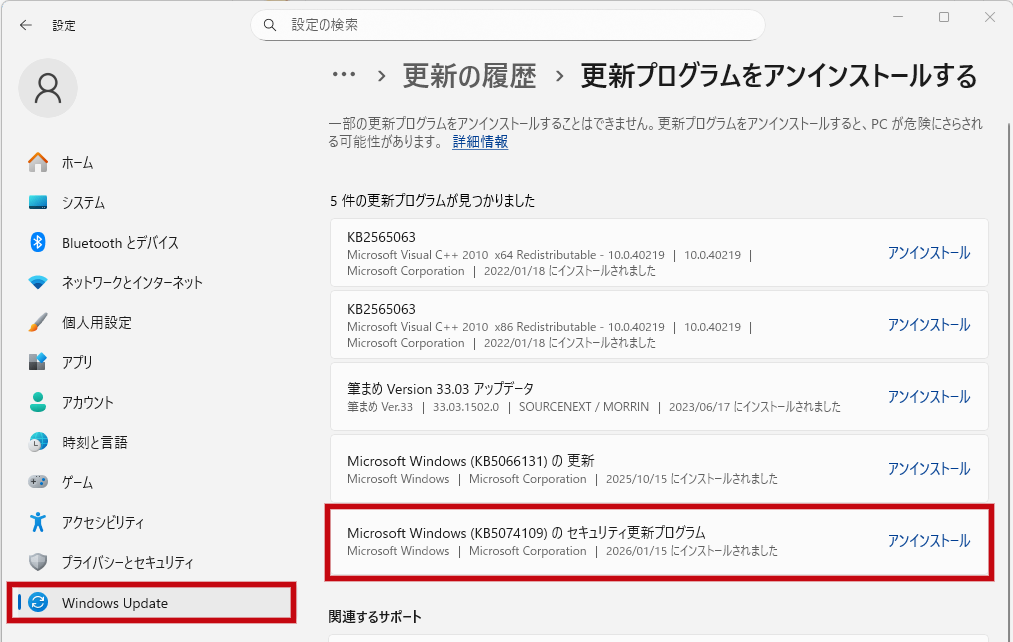Uninstall KB5074109 security update
Screen dimensions: 1013x642
[928, 541]
